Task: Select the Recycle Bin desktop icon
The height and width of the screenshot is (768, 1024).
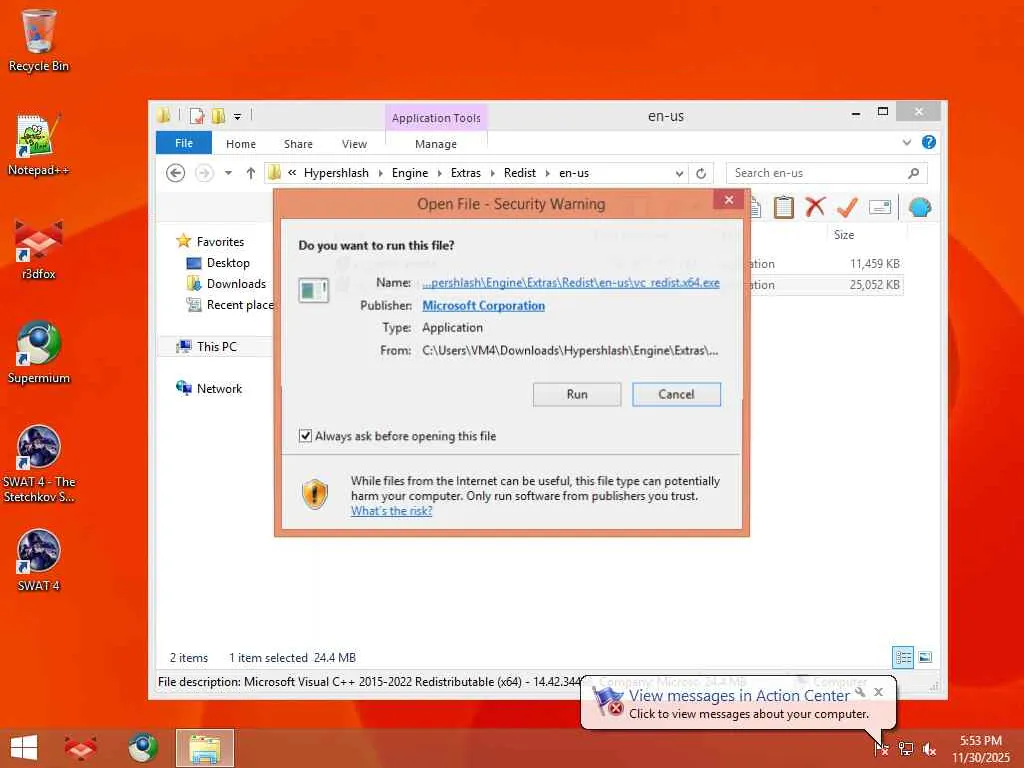Action: coord(39,40)
